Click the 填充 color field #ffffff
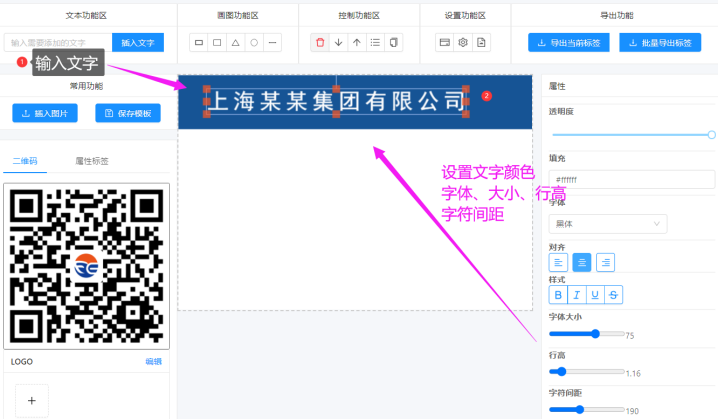 (632, 180)
